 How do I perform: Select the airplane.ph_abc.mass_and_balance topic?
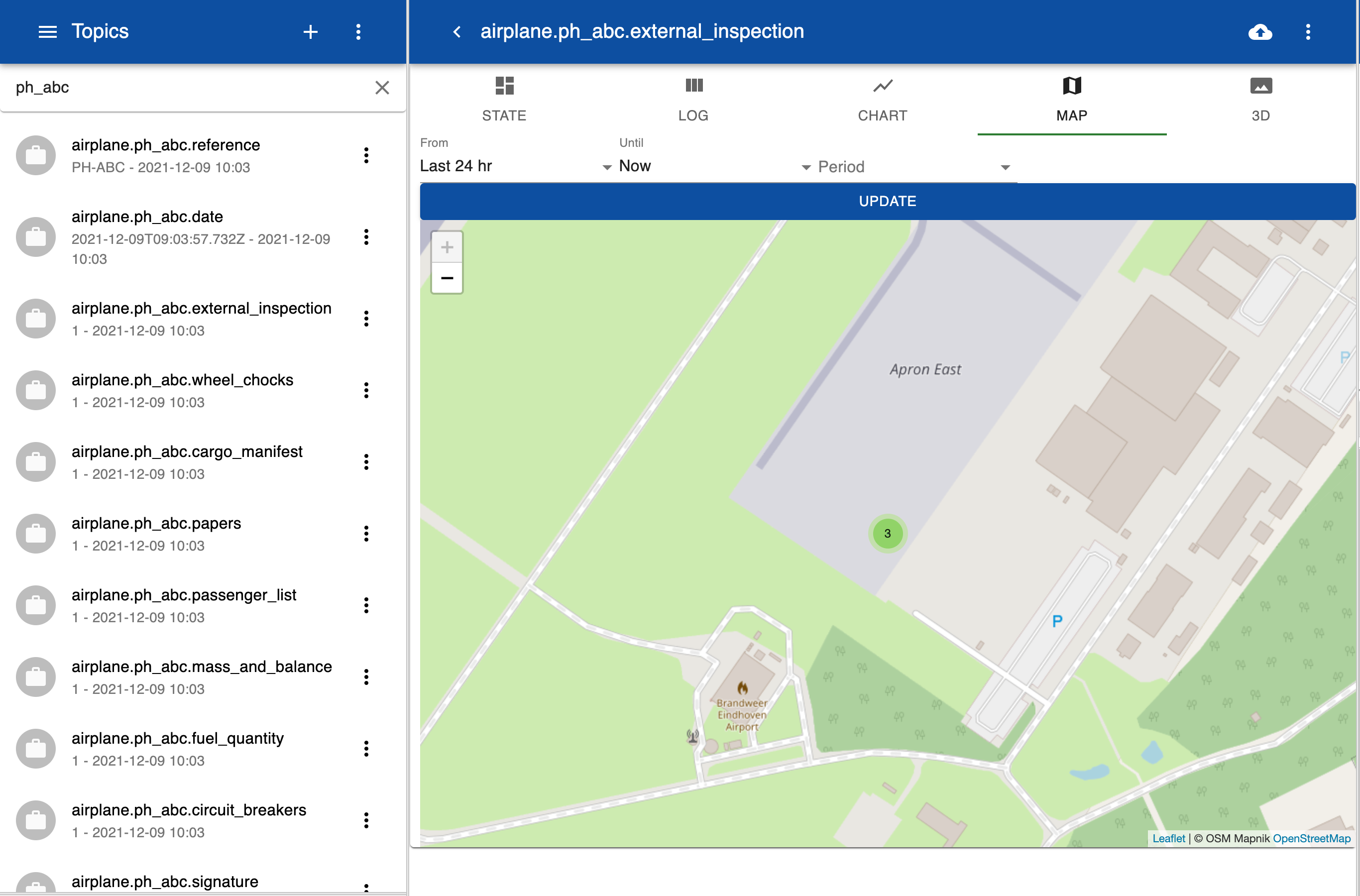click(203, 677)
